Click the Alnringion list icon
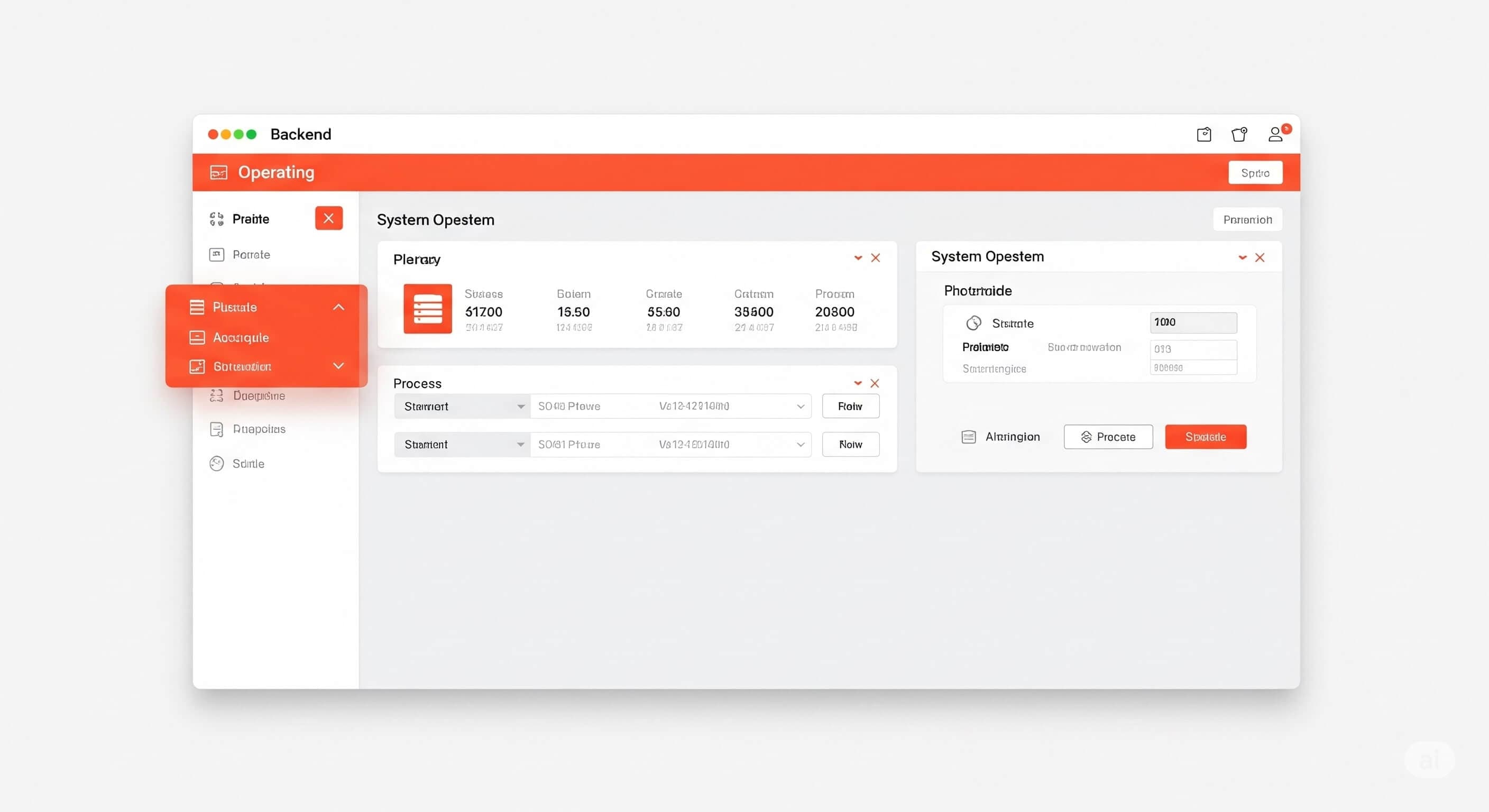Viewport: 1489px width, 812px height. pyautogui.click(x=968, y=437)
